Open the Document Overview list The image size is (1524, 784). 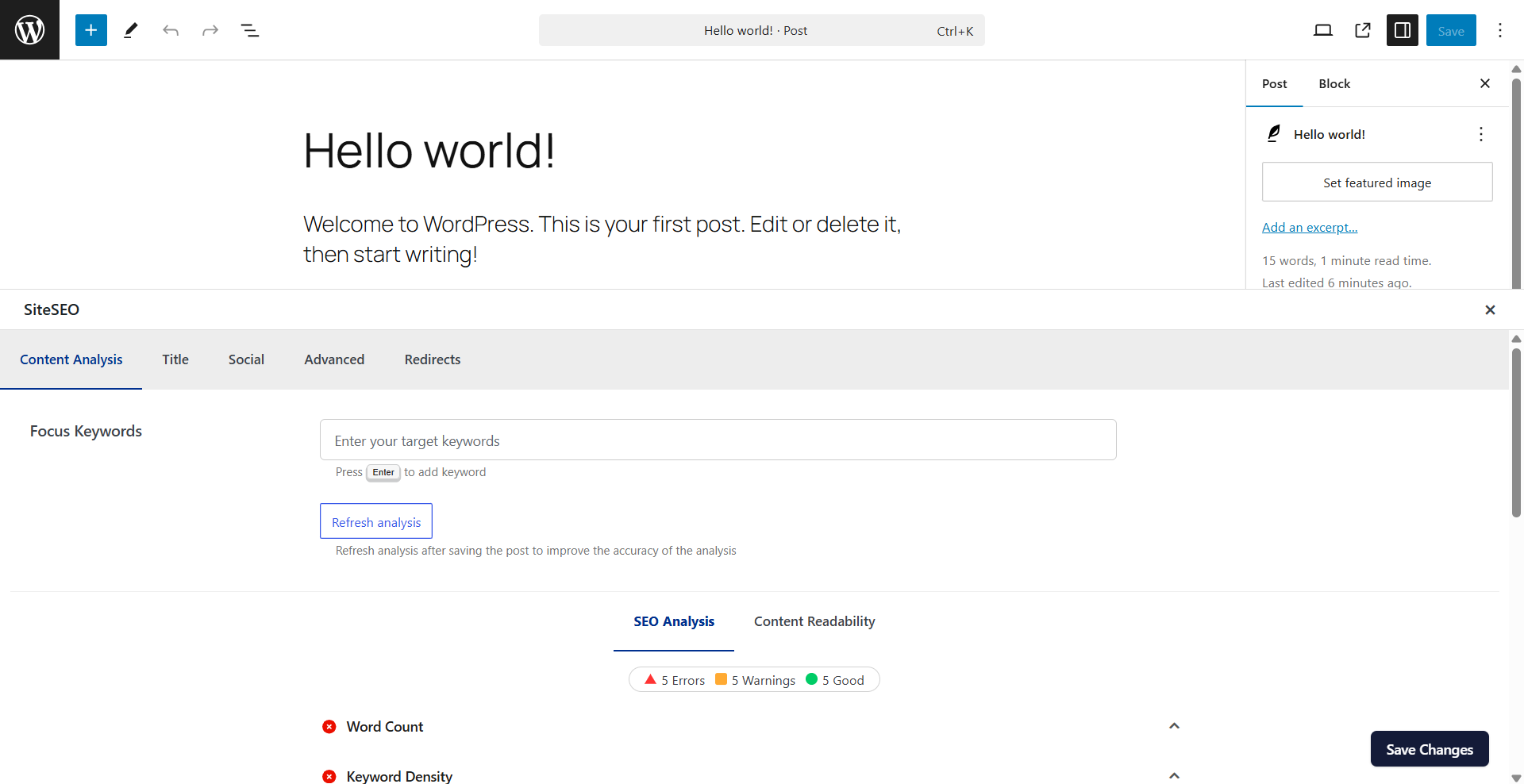point(250,30)
